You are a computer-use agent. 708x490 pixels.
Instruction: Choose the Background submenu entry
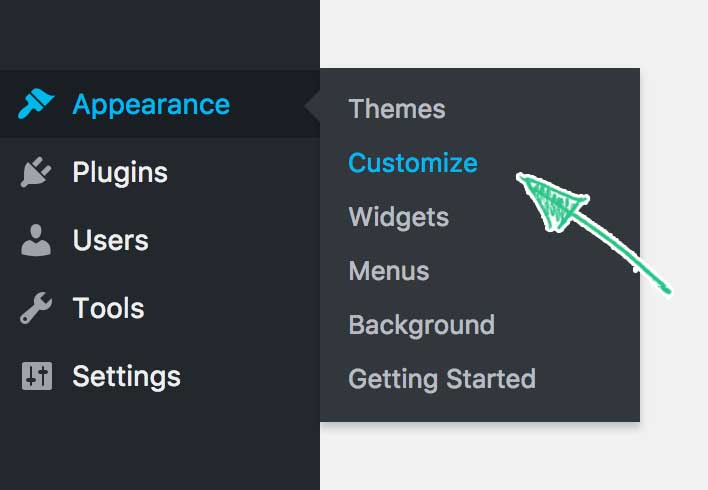[422, 325]
